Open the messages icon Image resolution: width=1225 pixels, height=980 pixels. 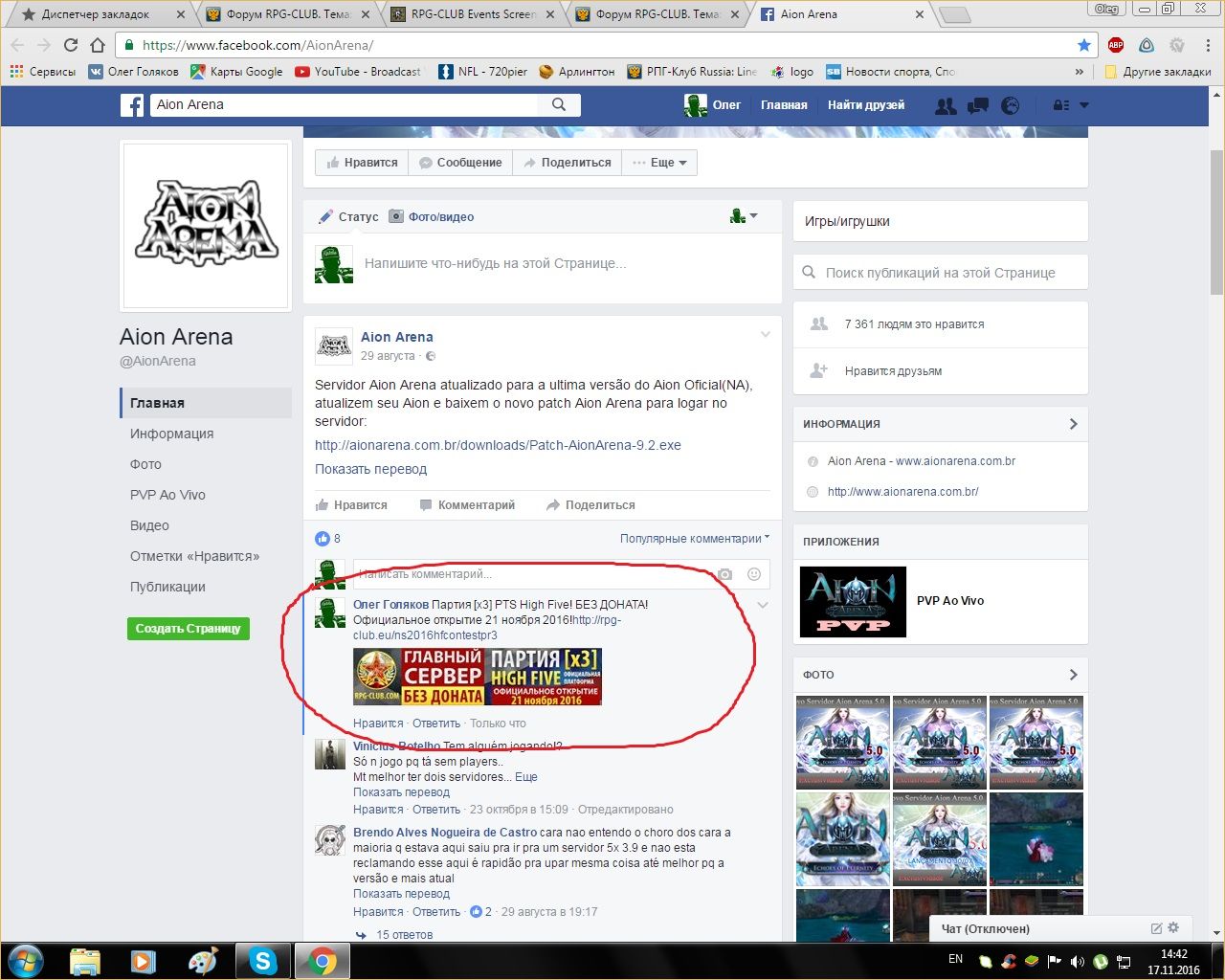tap(978, 105)
